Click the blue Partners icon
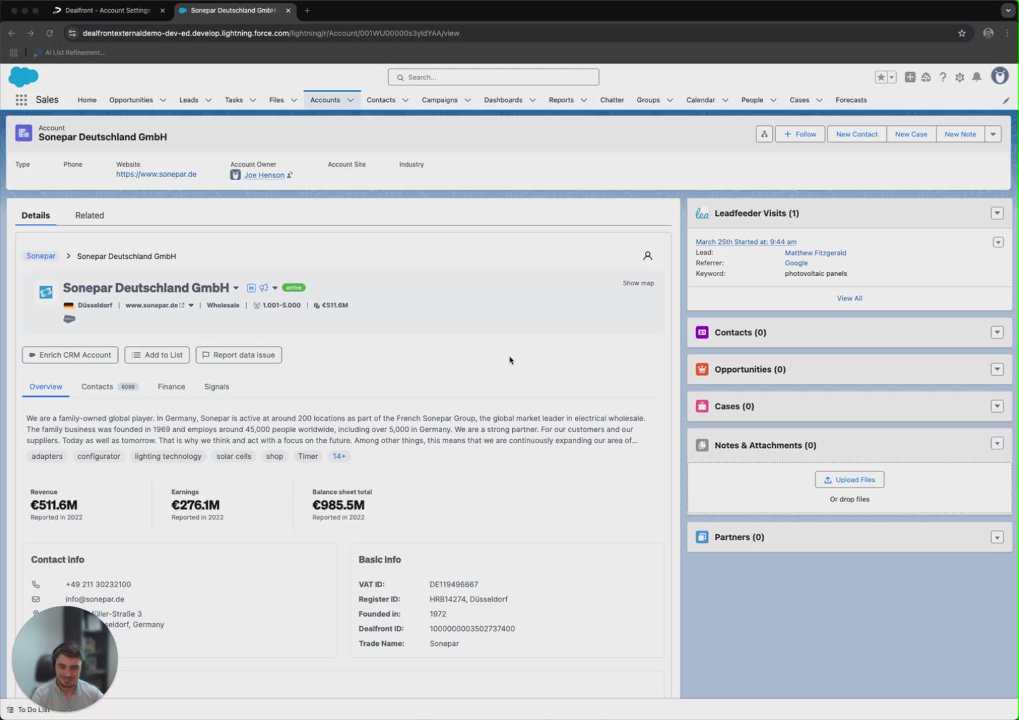The width and height of the screenshot is (1019, 720). [702, 537]
